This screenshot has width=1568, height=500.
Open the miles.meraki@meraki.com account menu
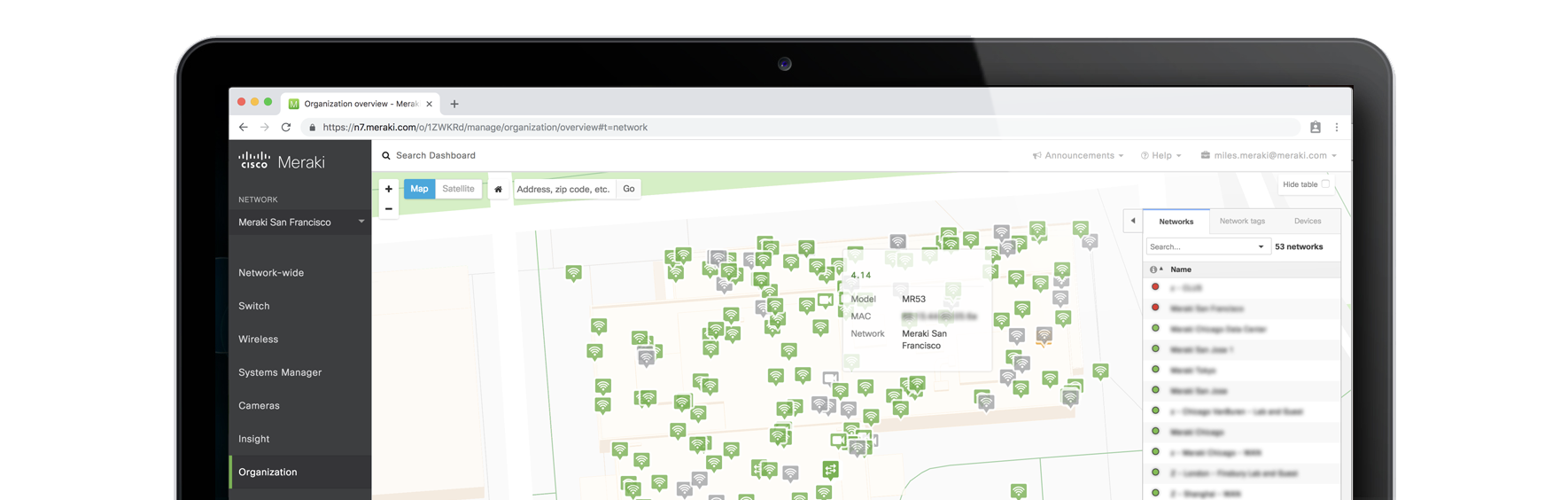1269,156
